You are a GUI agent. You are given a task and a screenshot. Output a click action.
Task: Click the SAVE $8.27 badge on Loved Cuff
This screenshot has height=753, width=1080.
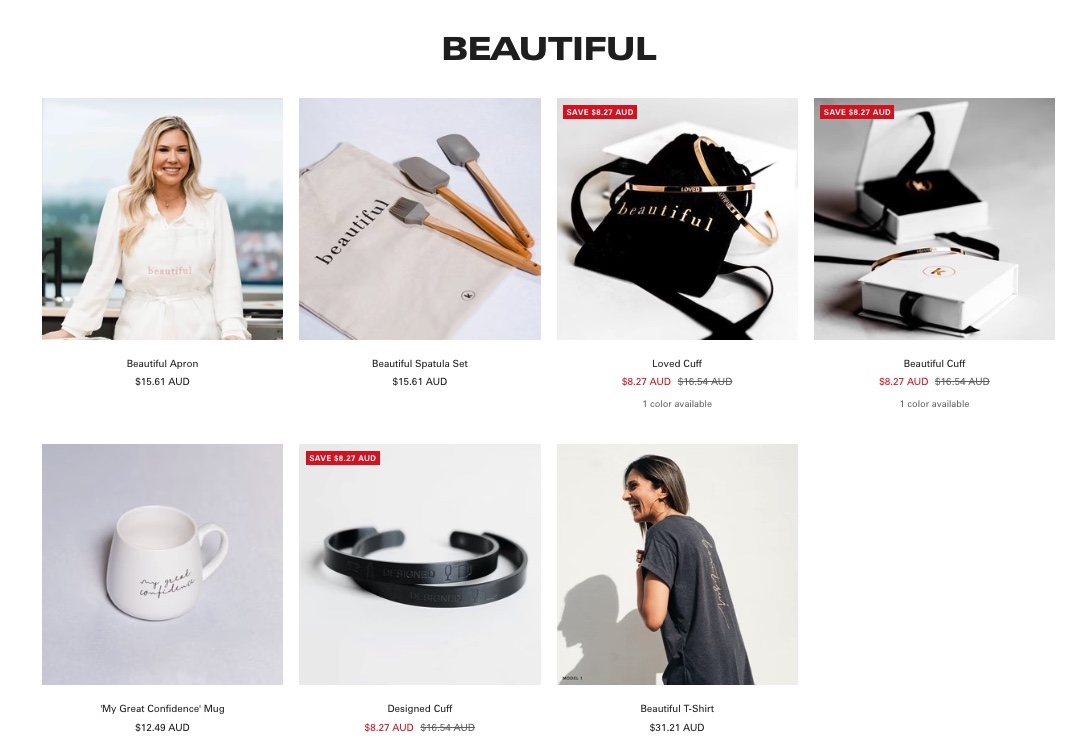point(600,112)
